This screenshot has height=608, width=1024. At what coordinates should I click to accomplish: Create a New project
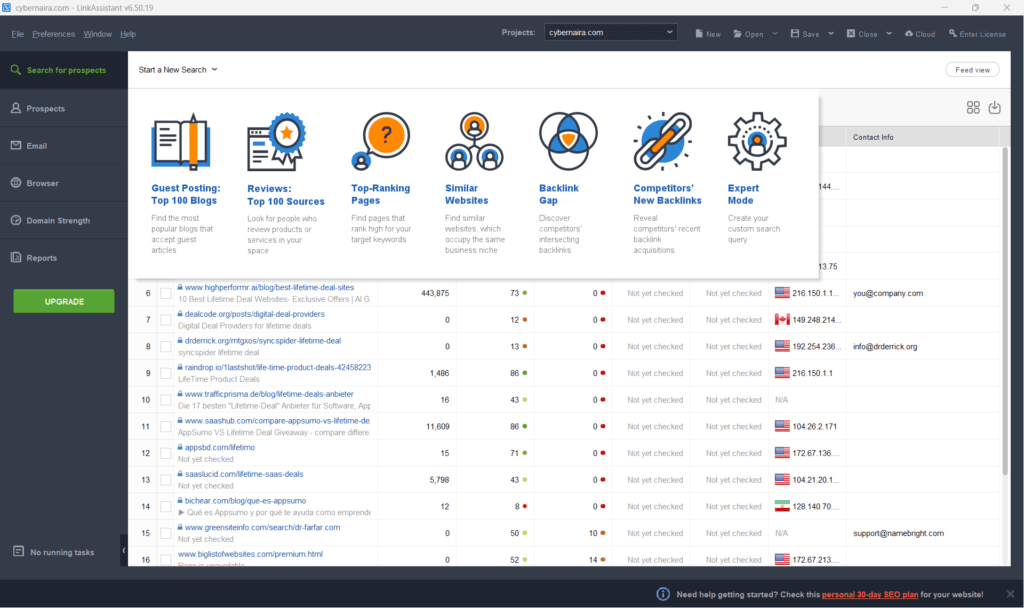(708, 34)
